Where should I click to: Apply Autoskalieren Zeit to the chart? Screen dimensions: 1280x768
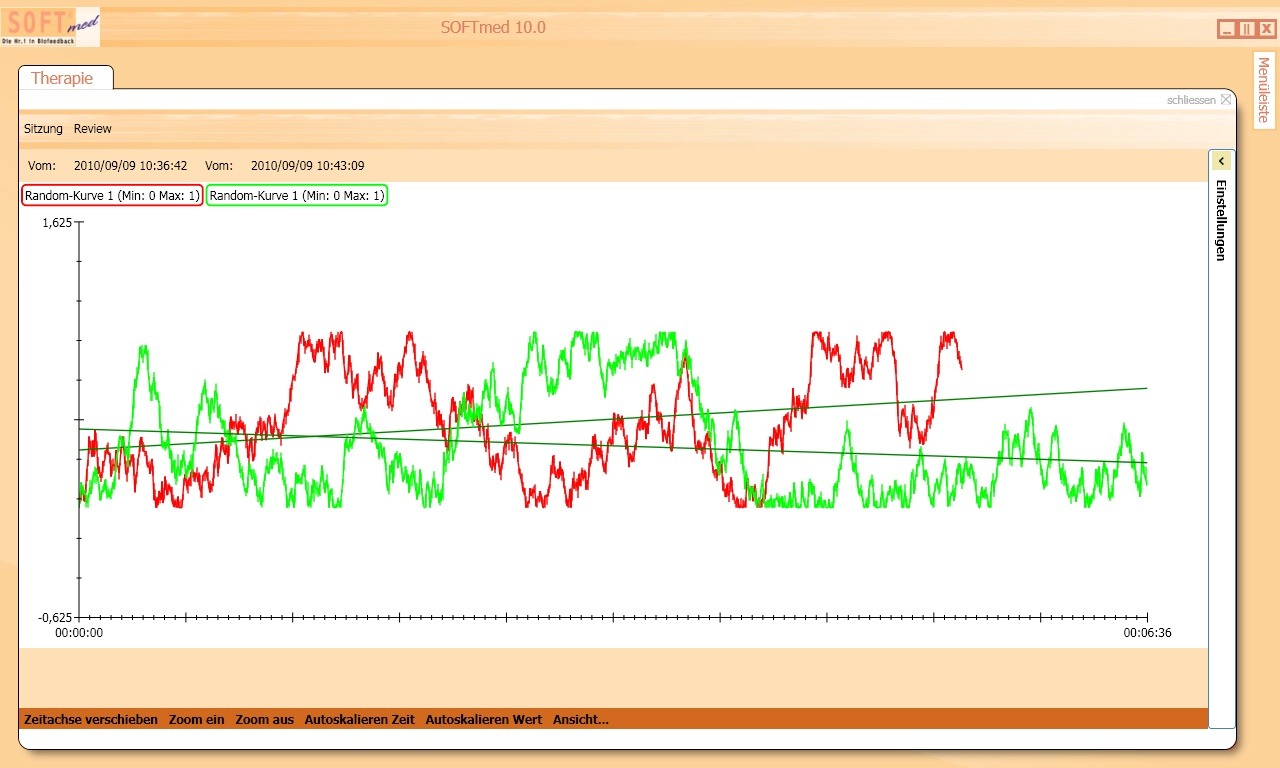tap(358, 719)
